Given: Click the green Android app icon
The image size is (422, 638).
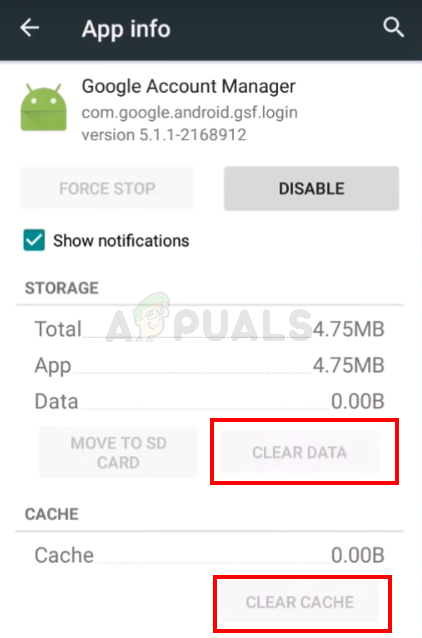Looking at the screenshot, I should click(44, 107).
